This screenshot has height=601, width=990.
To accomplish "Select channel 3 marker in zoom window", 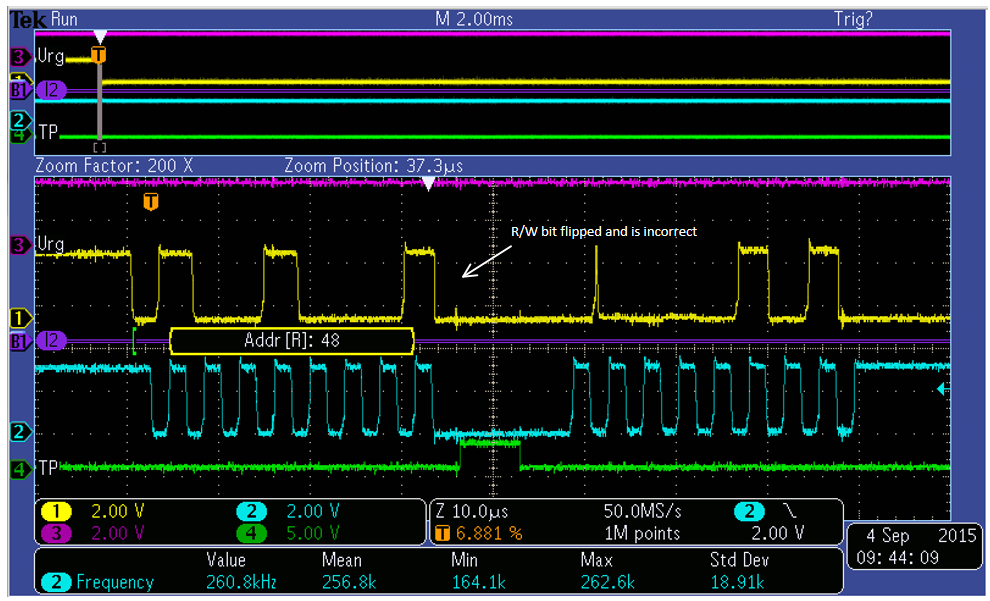I will click(x=20, y=245).
